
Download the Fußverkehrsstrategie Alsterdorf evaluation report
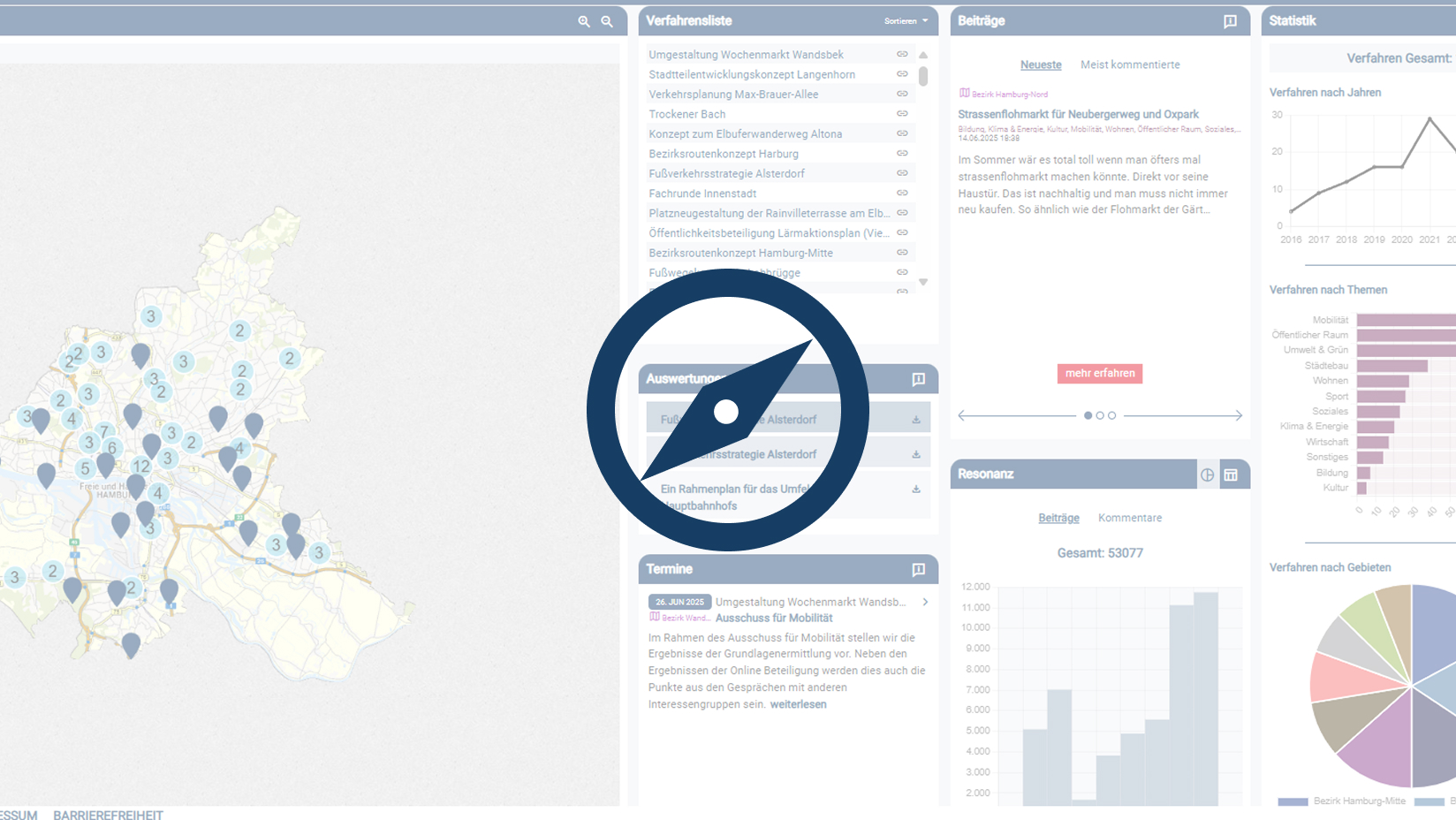pyautogui.click(x=916, y=417)
